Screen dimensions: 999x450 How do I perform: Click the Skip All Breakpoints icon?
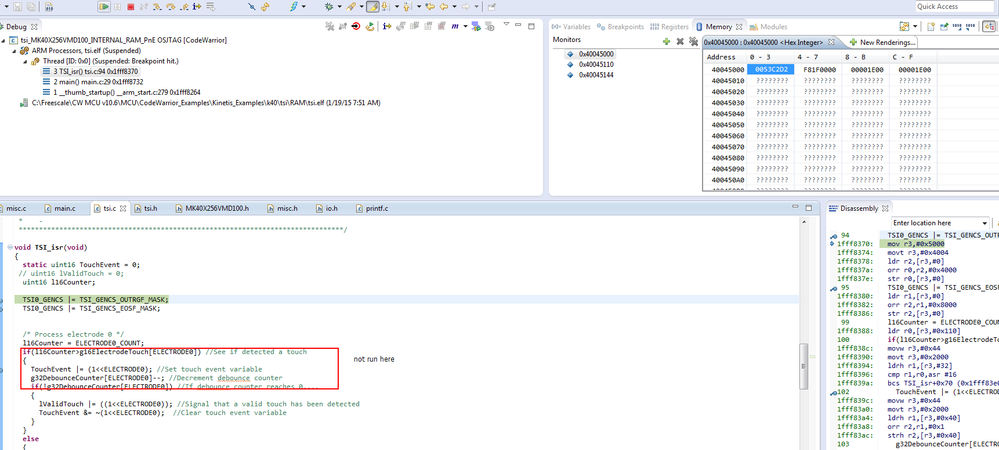[x=252, y=6]
